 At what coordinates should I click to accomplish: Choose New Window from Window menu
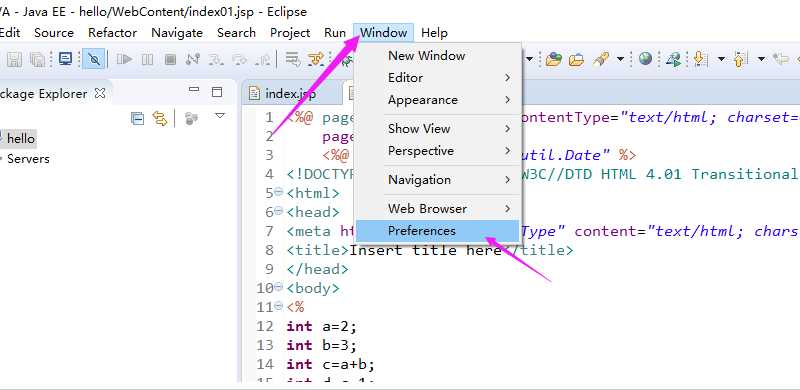(437, 56)
